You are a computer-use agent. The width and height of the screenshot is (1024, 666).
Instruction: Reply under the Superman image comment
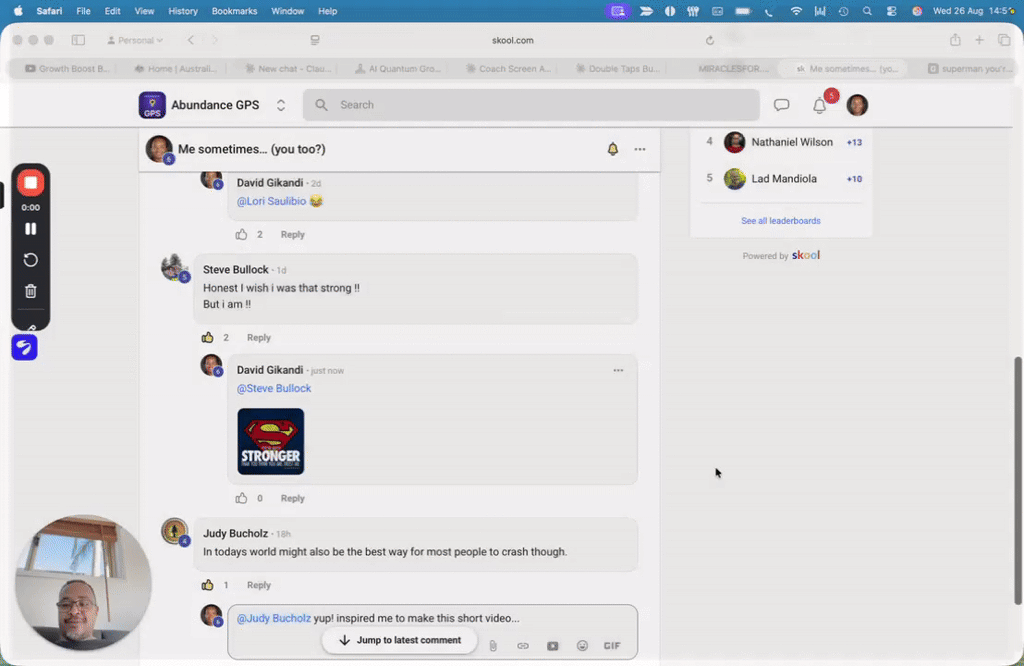click(293, 498)
